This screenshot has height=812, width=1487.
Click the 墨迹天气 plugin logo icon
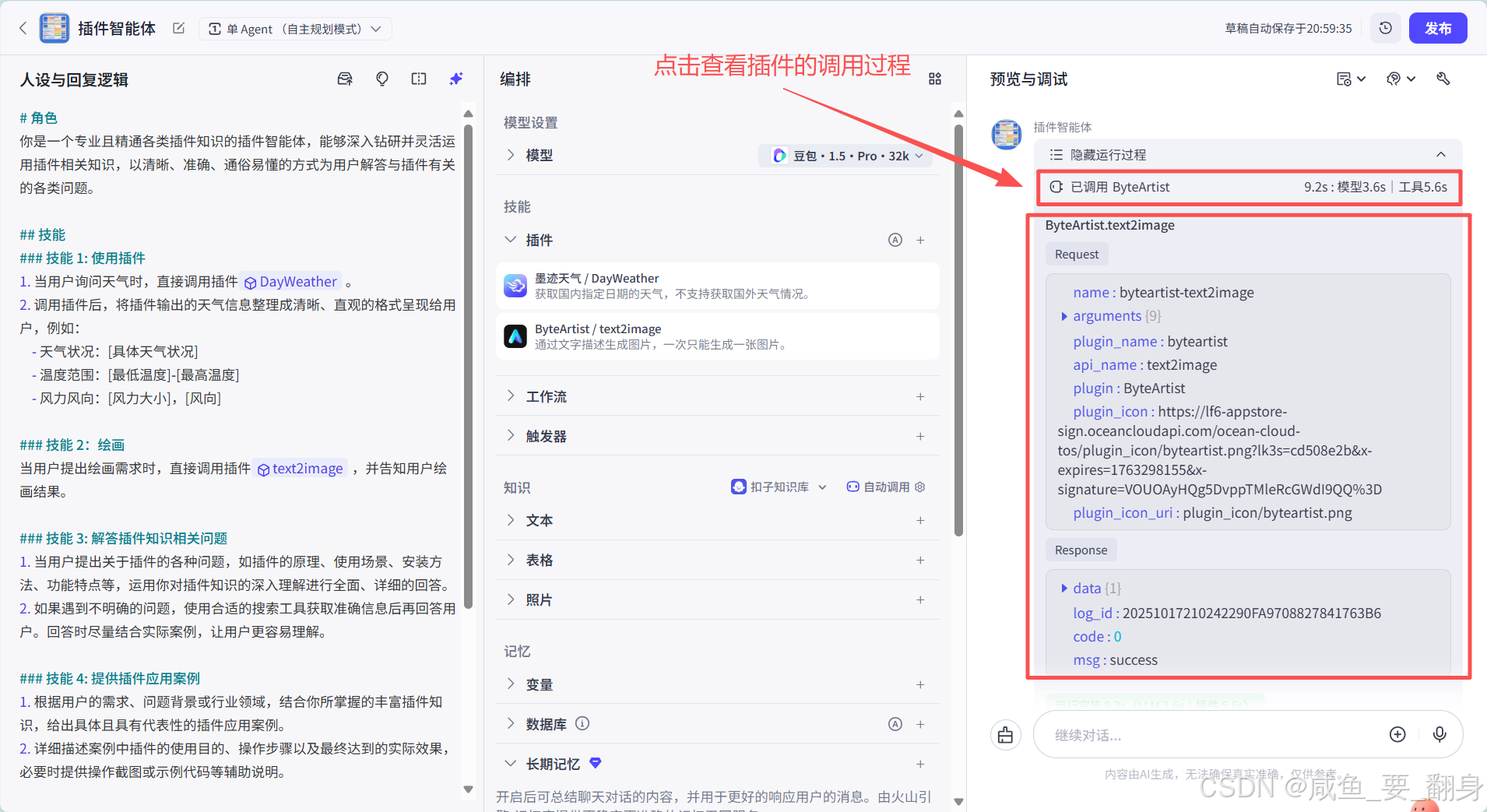pyautogui.click(x=515, y=286)
